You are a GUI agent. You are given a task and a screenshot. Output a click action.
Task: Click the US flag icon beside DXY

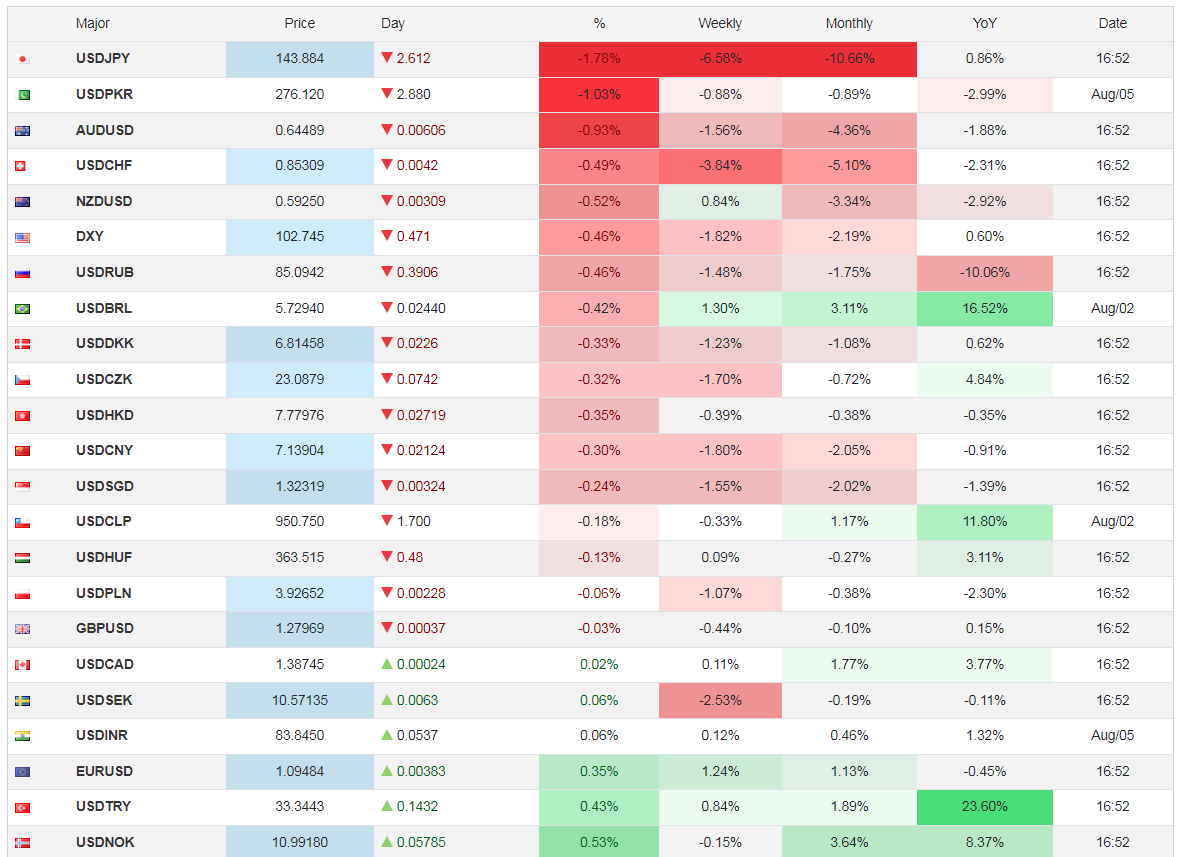[x=23, y=238]
